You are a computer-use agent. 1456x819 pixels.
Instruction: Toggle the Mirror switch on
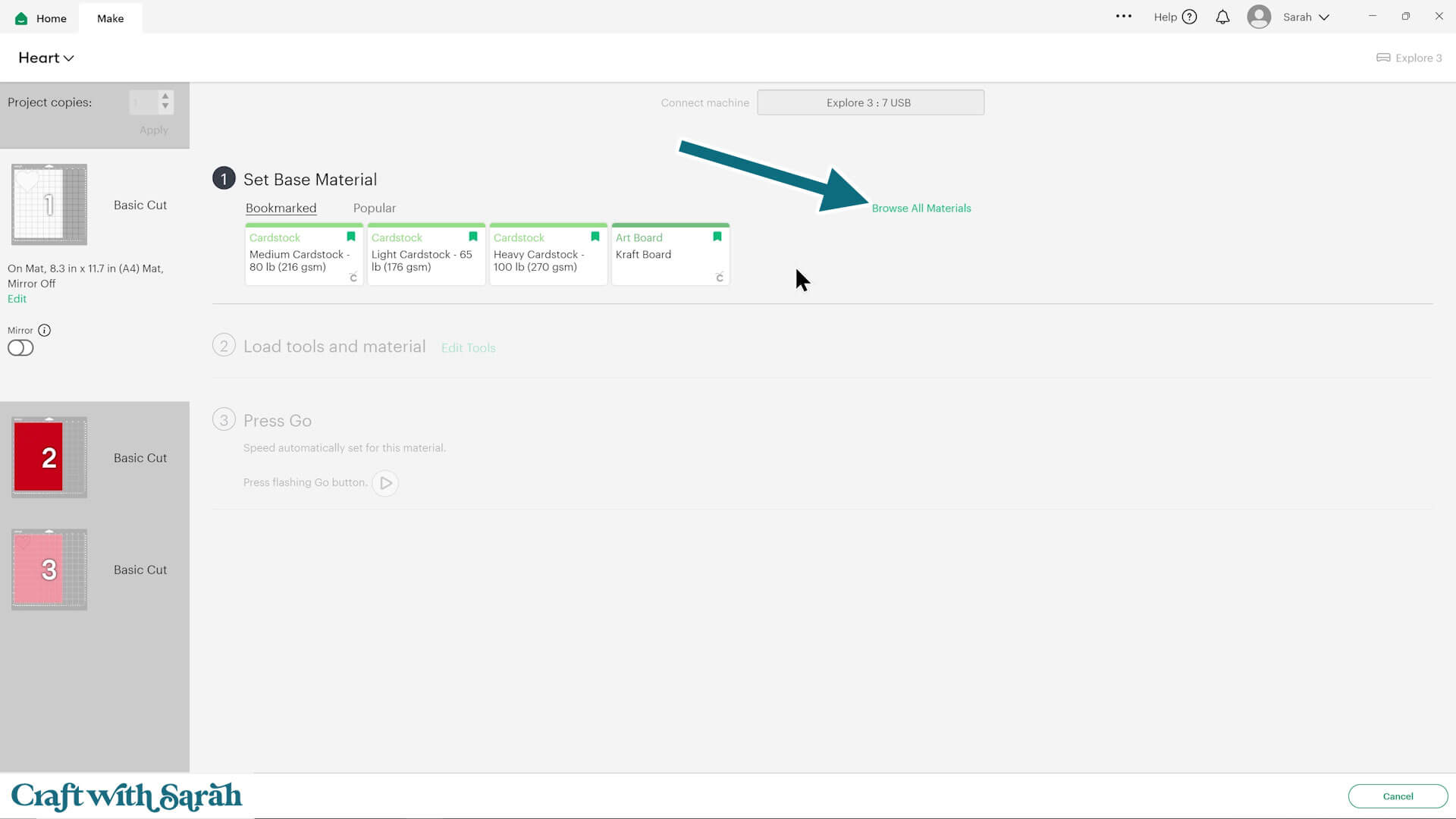pyautogui.click(x=20, y=348)
